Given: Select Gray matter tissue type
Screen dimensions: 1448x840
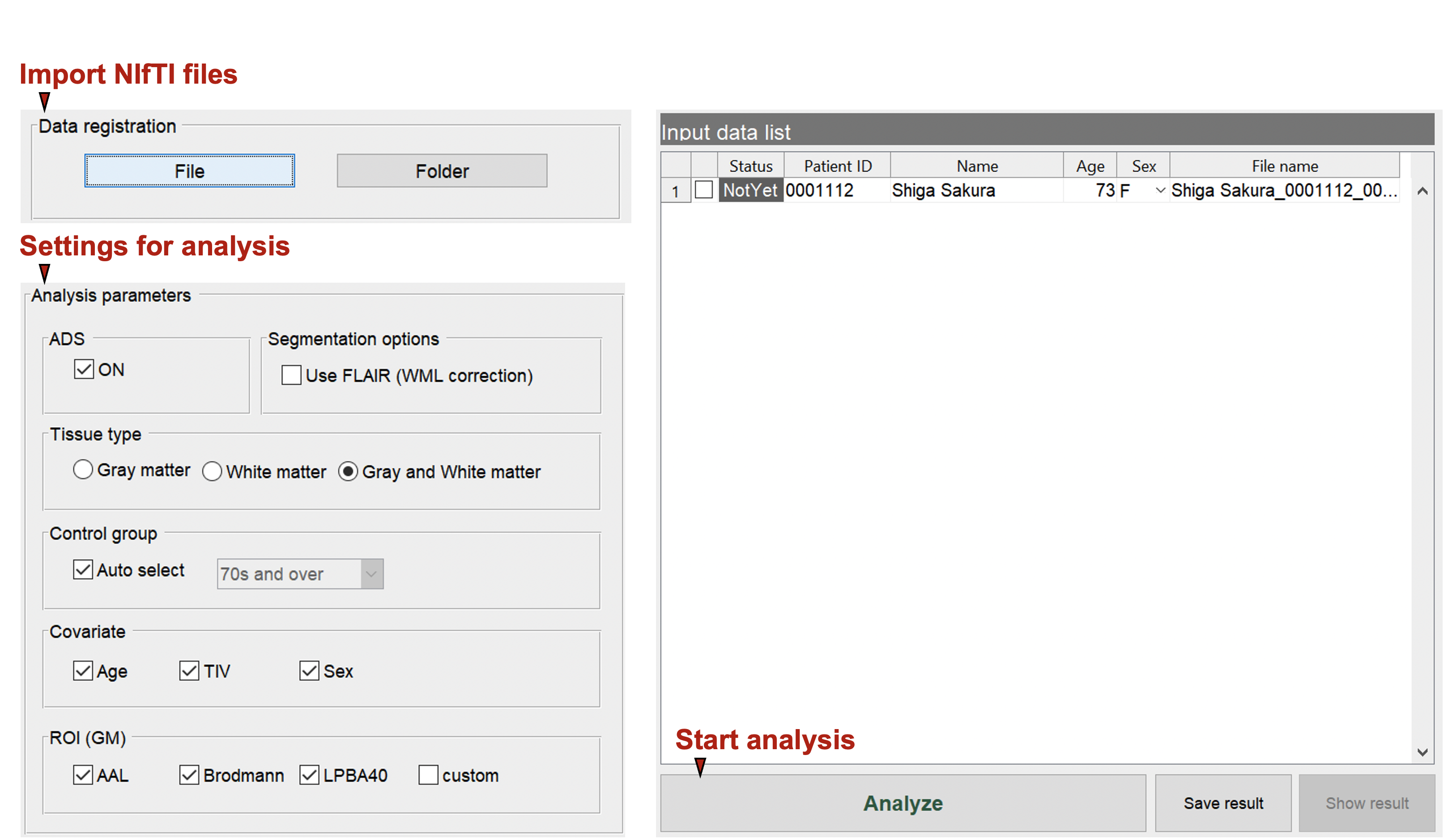Looking at the screenshot, I should click(83, 469).
